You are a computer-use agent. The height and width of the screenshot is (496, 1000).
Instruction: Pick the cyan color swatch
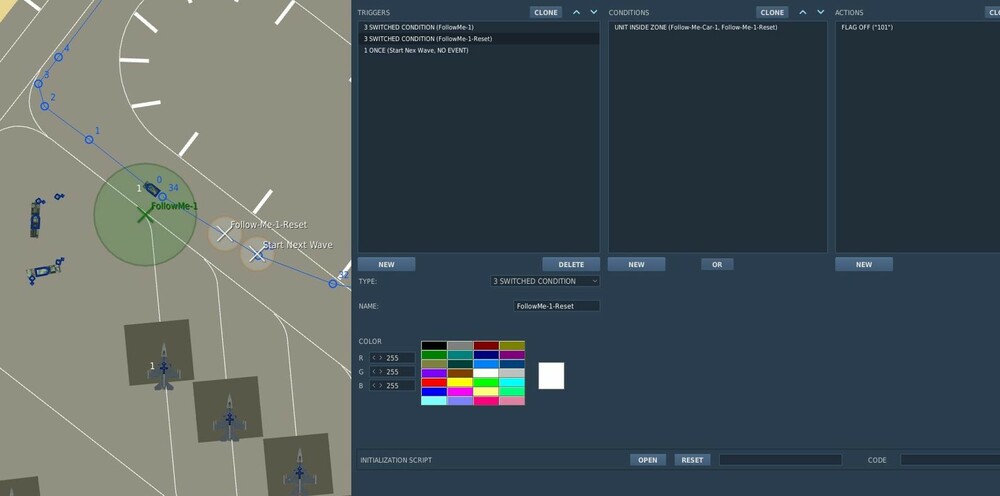click(x=512, y=383)
